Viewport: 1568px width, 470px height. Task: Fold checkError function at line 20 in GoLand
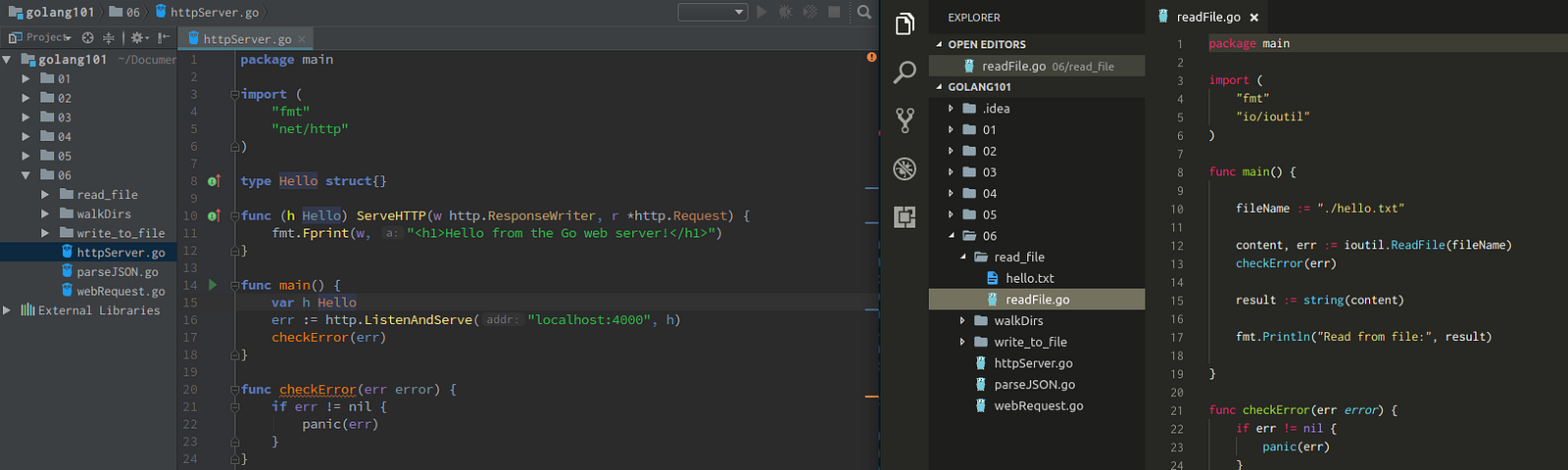click(x=235, y=390)
